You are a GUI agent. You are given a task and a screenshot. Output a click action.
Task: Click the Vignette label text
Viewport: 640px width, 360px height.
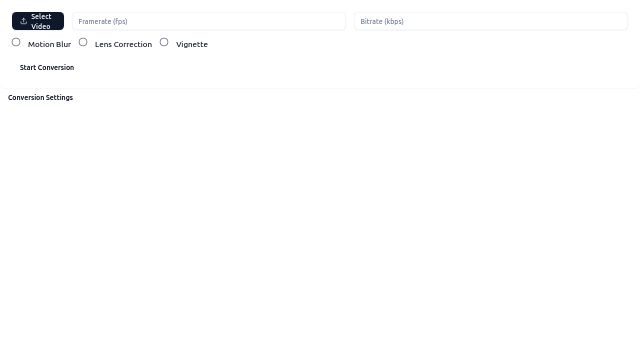[x=192, y=44]
